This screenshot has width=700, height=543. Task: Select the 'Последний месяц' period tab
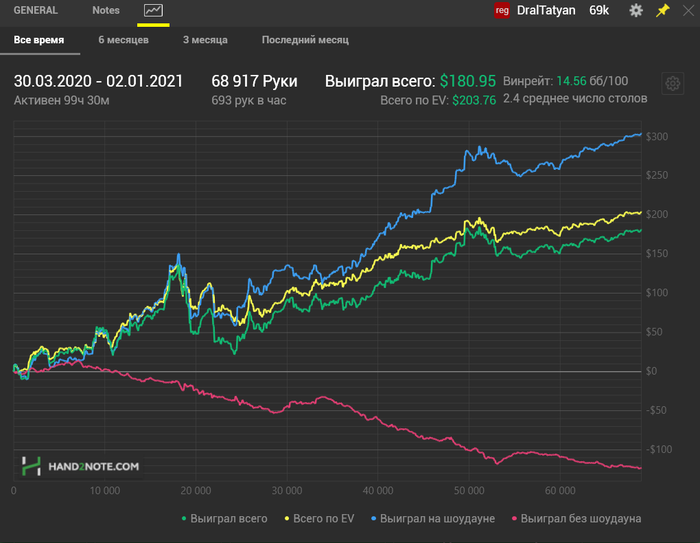pos(305,40)
